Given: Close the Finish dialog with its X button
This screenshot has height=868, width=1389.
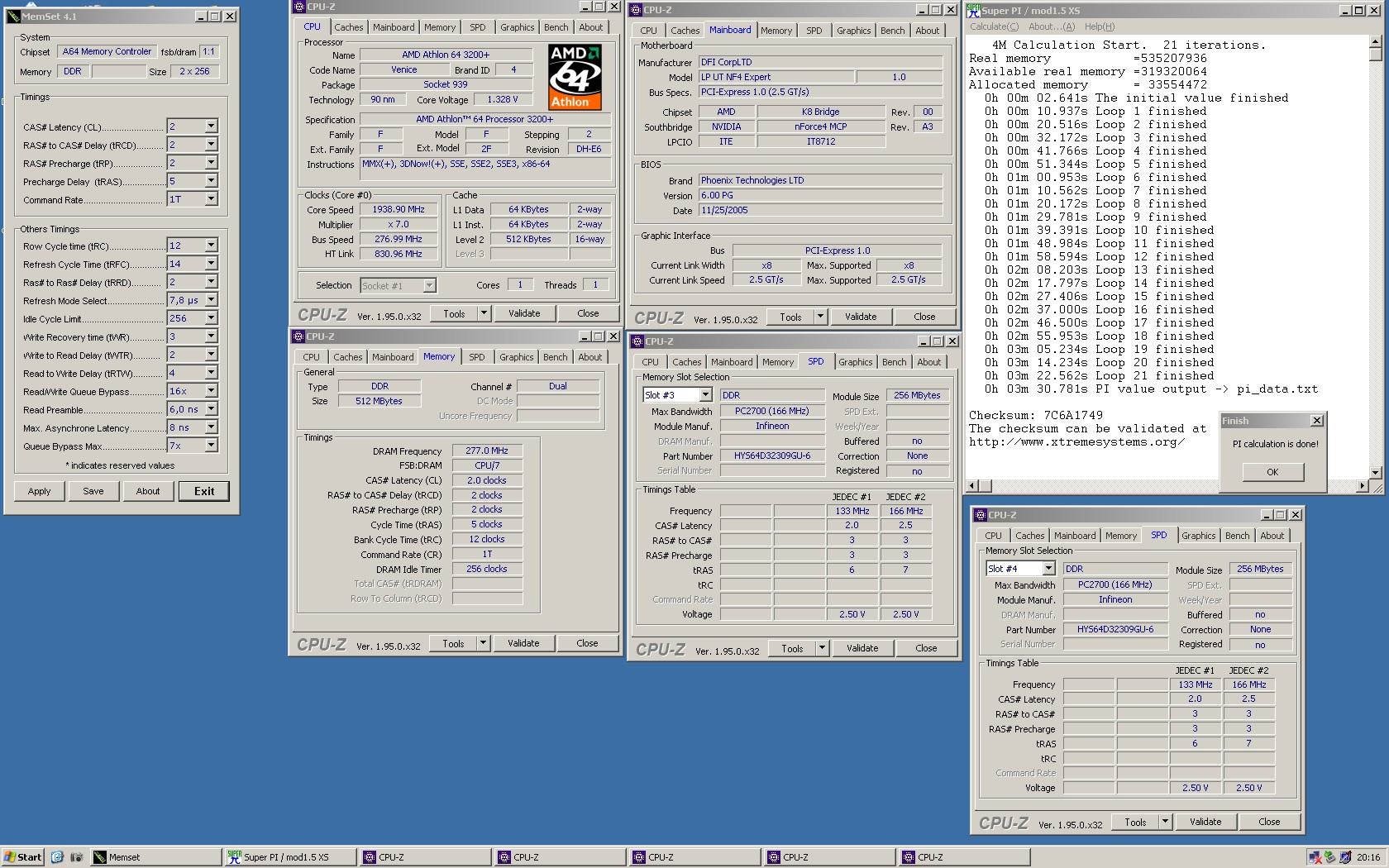Looking at the screenshot, I should coord(1317,421).
